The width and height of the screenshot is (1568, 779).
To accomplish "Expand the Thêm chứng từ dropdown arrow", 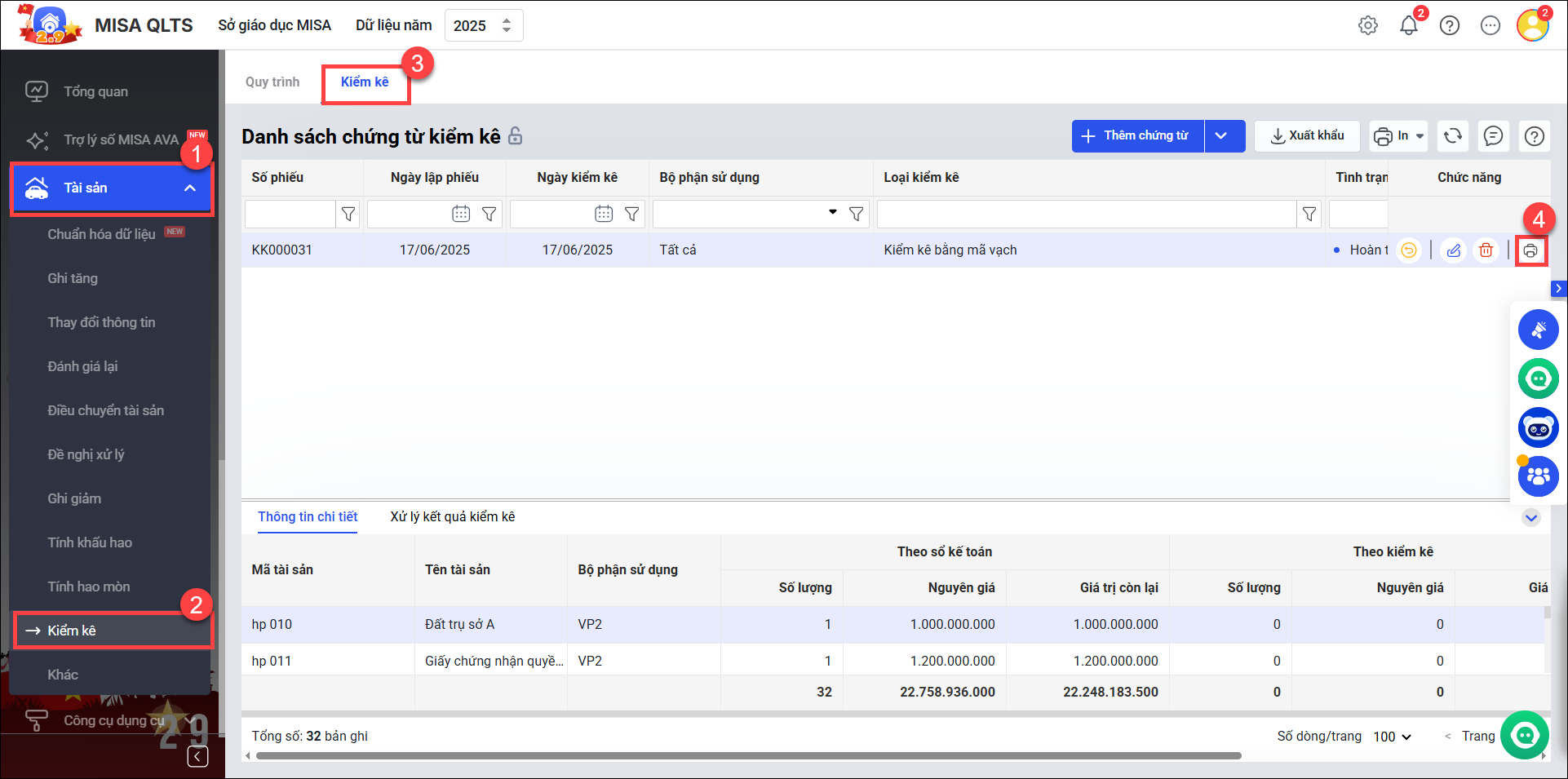I will click(1221, 136).
